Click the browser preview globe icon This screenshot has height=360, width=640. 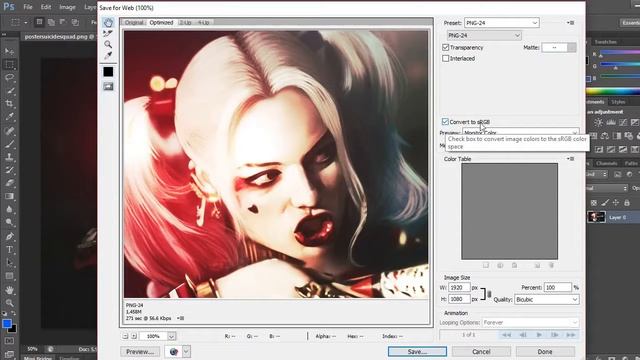173,351
